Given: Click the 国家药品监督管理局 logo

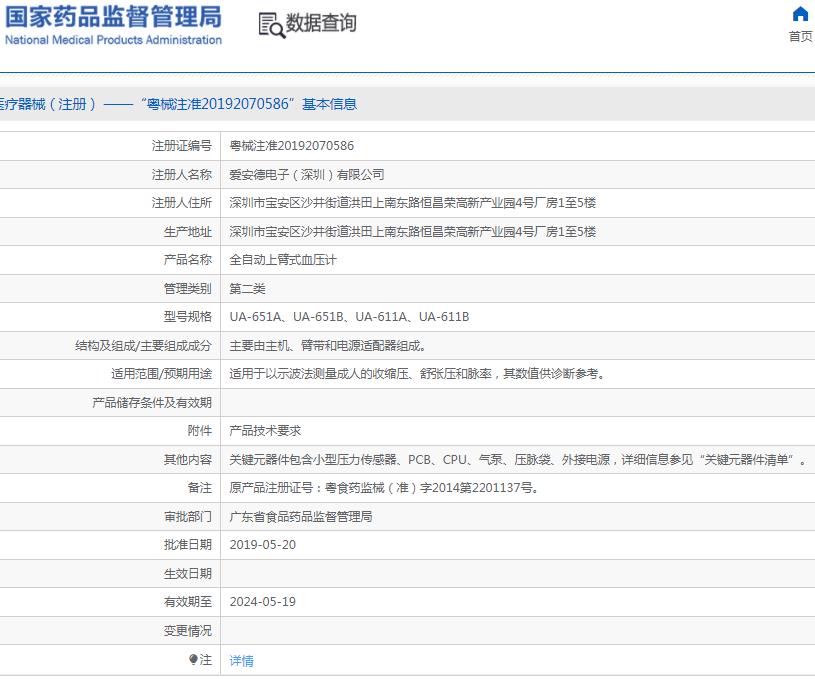Looking at the screenshot, I should tap(113, 25).
